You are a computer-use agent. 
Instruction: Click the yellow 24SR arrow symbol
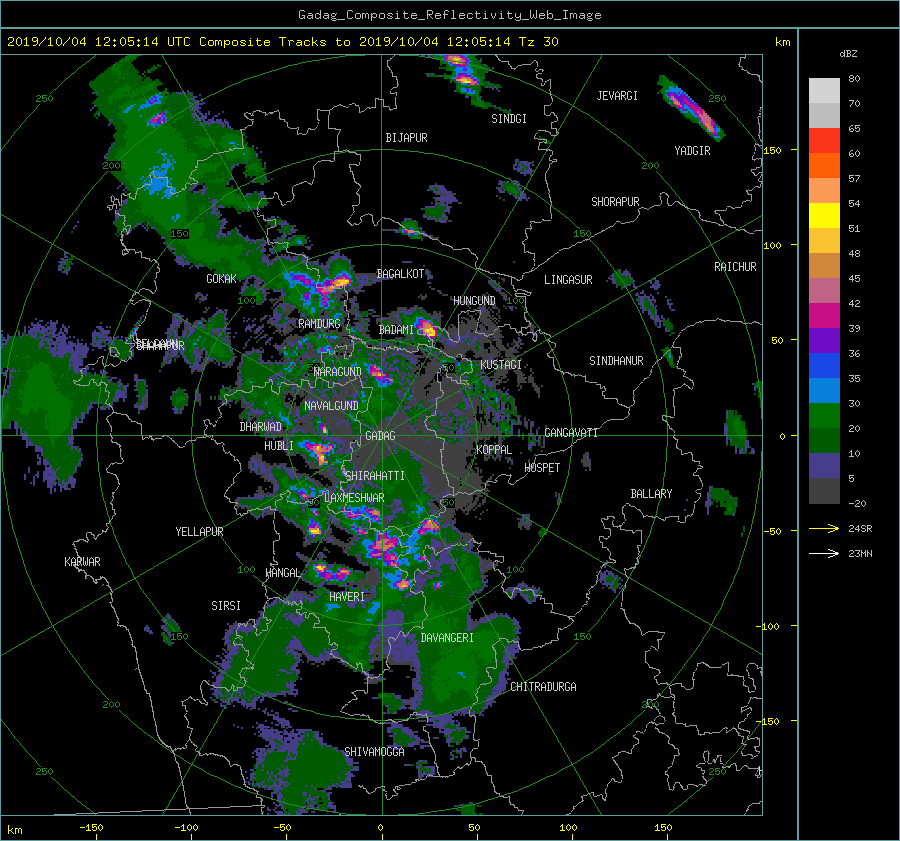pyautogui.click(x=824, y=529)
